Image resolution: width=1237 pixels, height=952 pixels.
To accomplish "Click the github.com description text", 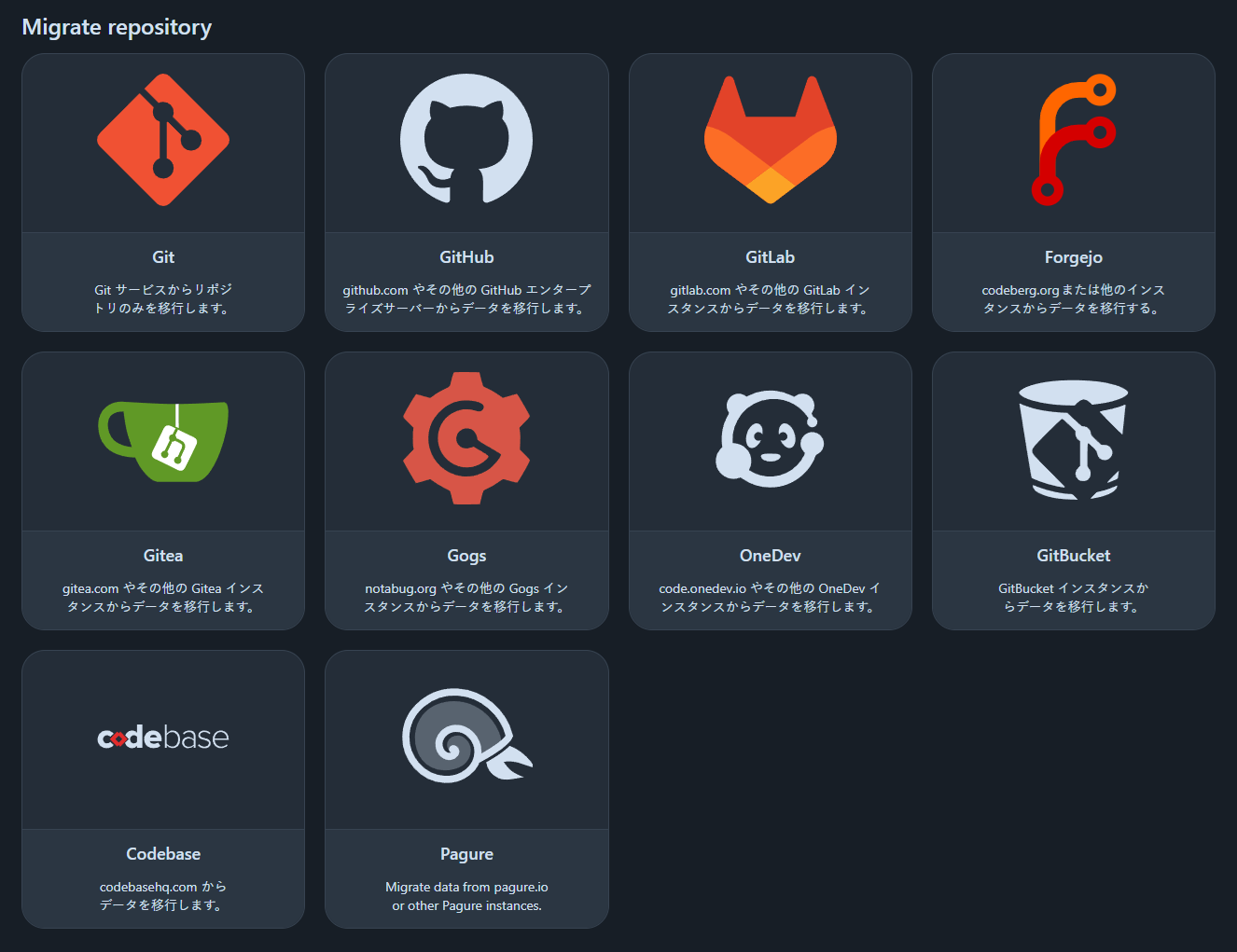I will pos(466,299).
